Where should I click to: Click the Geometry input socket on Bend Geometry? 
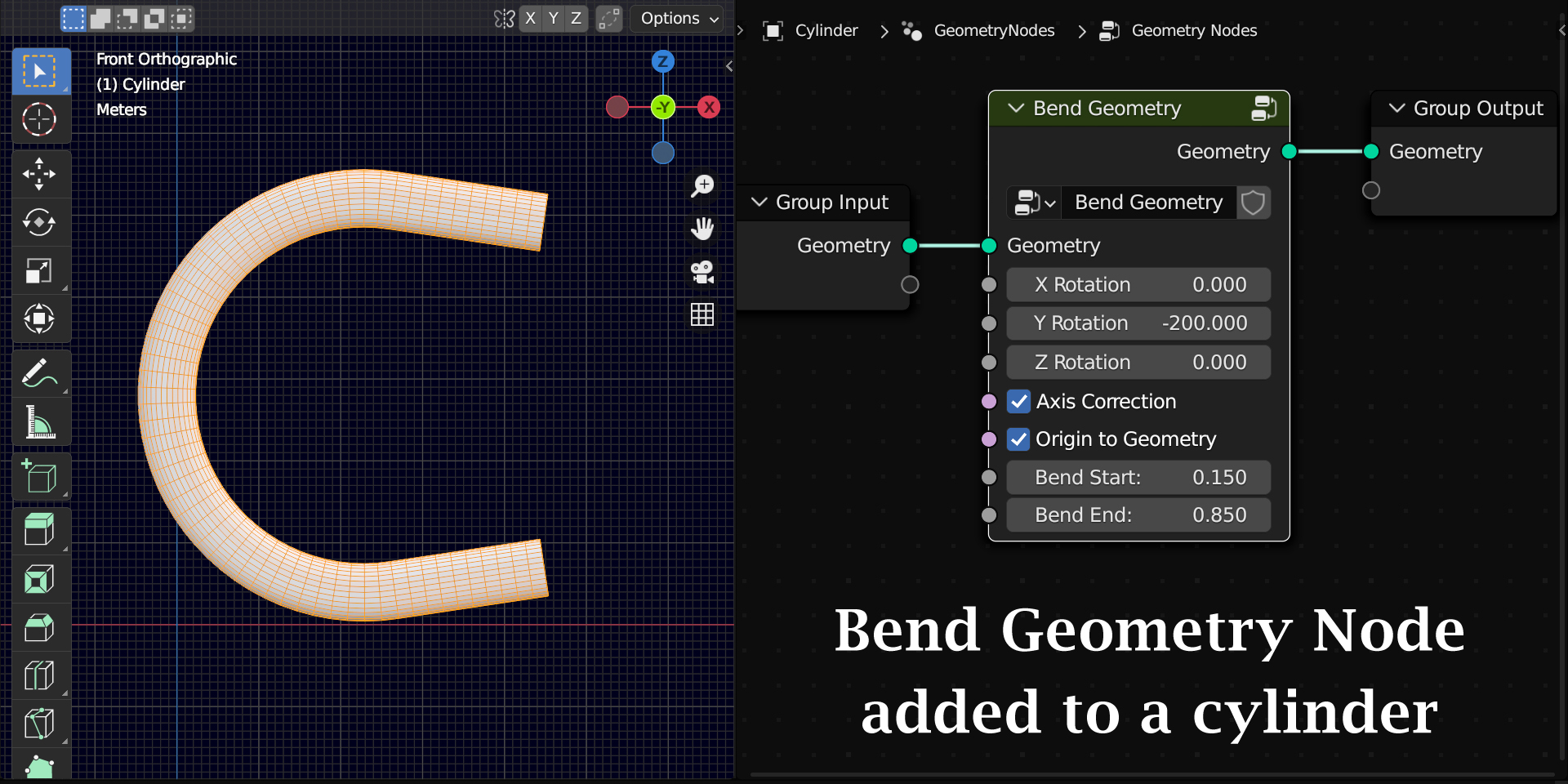click(x=989, y=245)
